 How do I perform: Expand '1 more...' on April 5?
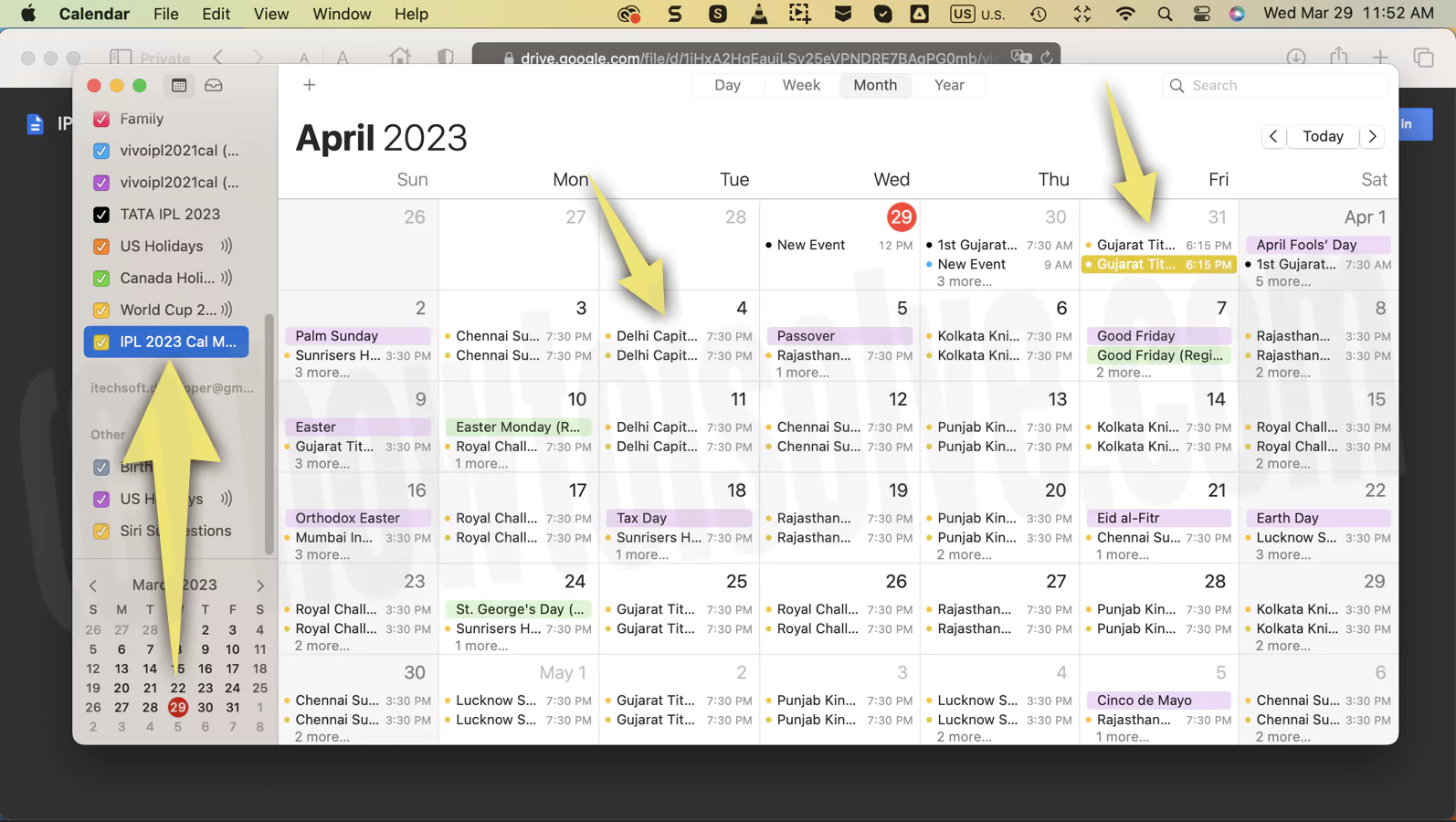coord(803,373)
